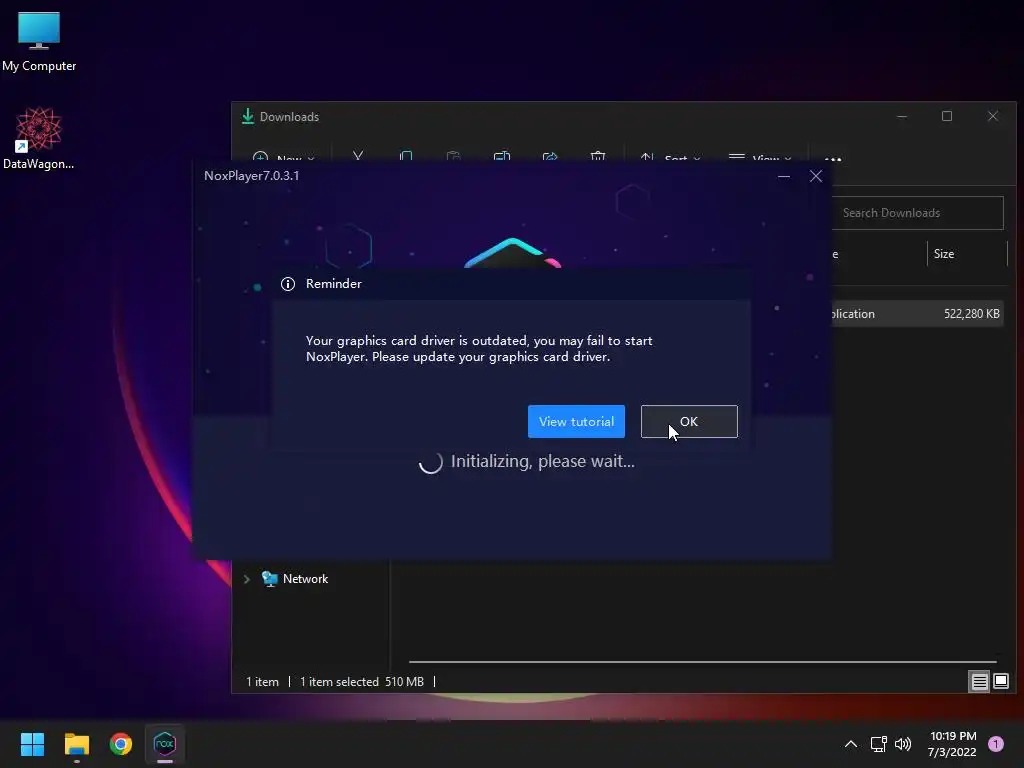The width and height of the screenshot is (1024, 768).
Task: Open the volume control in tray
Action: tap(903, 744)
